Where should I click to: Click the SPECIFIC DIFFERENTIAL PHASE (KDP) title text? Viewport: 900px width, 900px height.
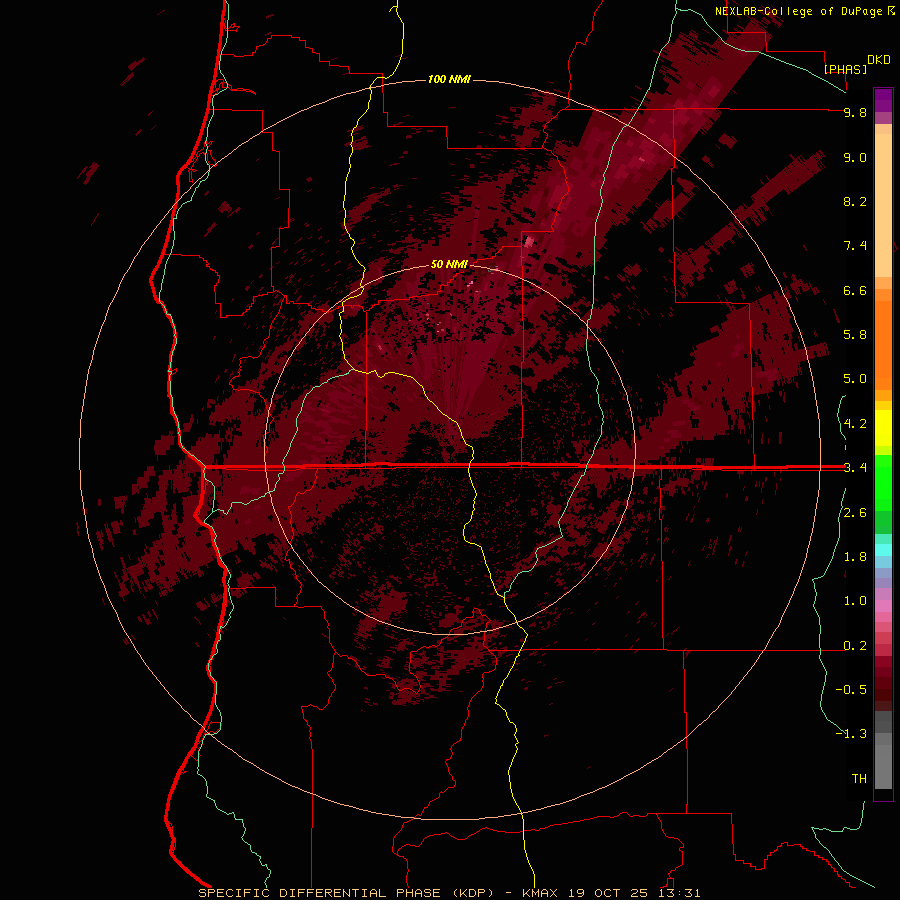[x=346, y=893]
